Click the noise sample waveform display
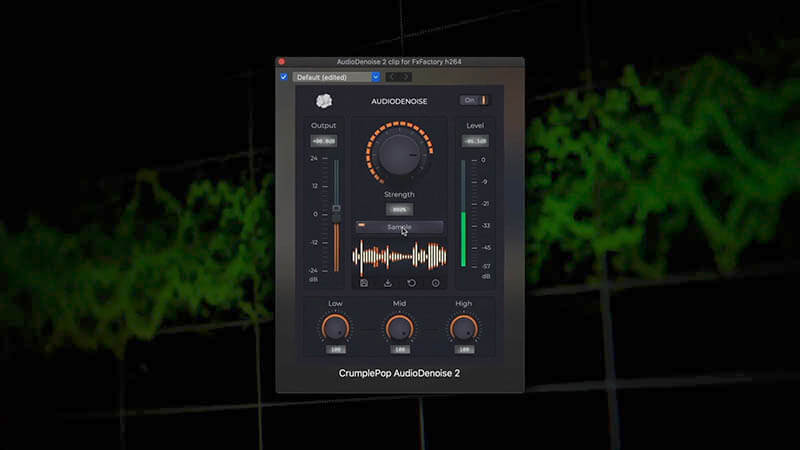 tap(399, 256)
